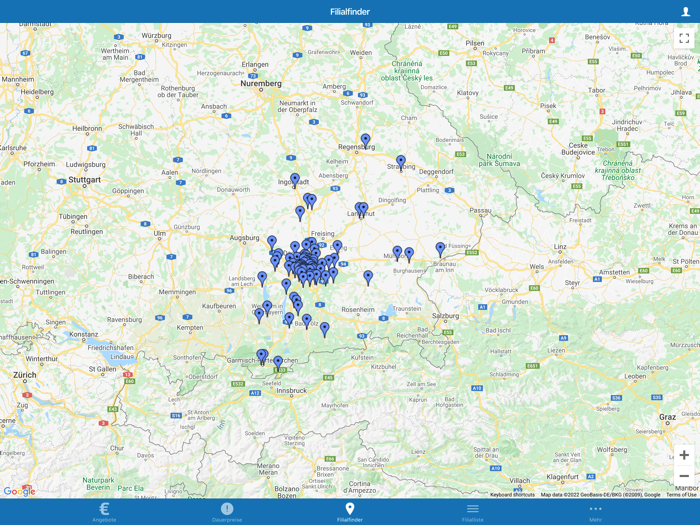Select the pin near Landsberg am Lech
700x525 pixels.
point(262,279)
